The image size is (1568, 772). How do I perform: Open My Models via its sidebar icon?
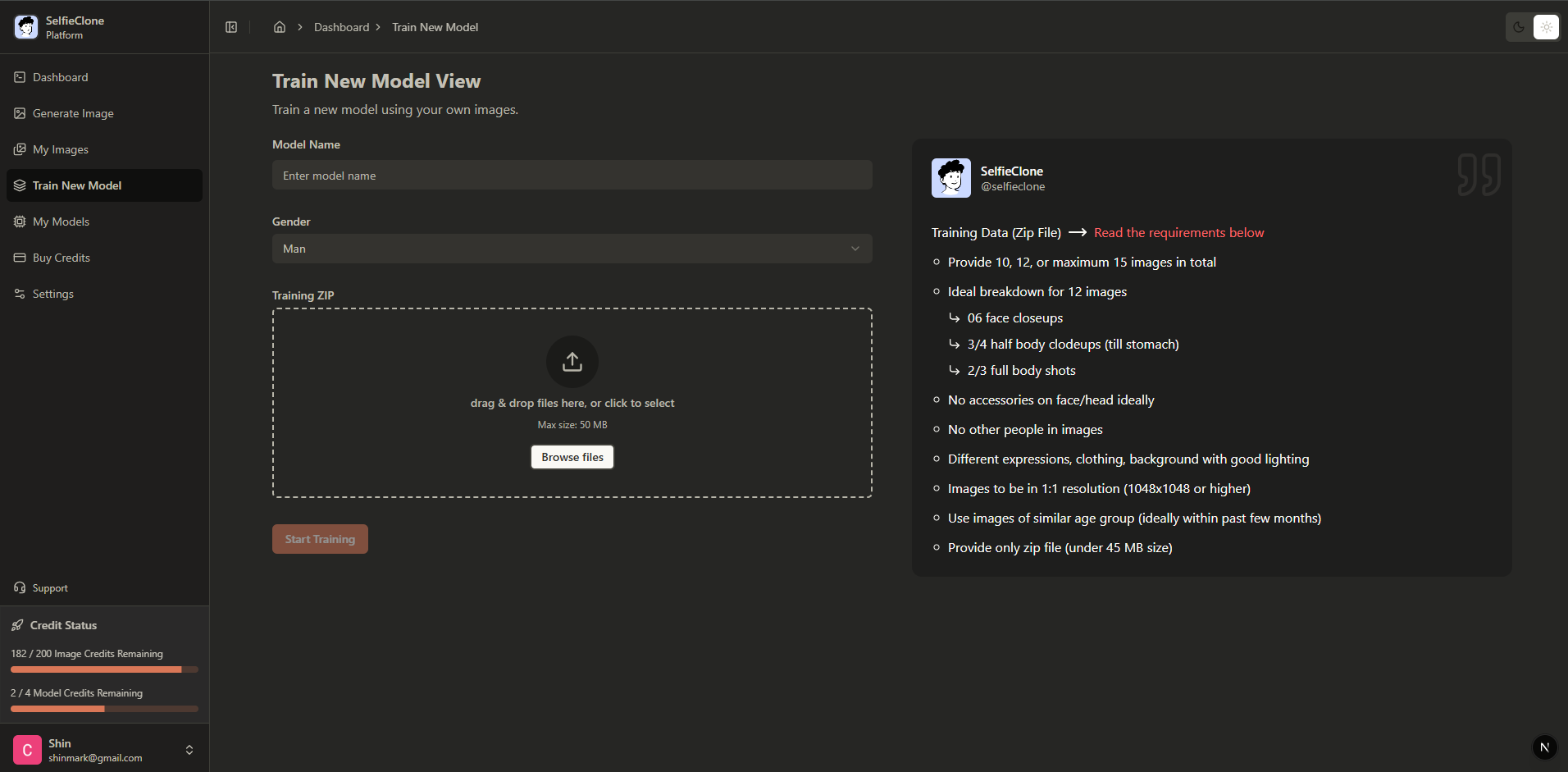tap(19, 222)
